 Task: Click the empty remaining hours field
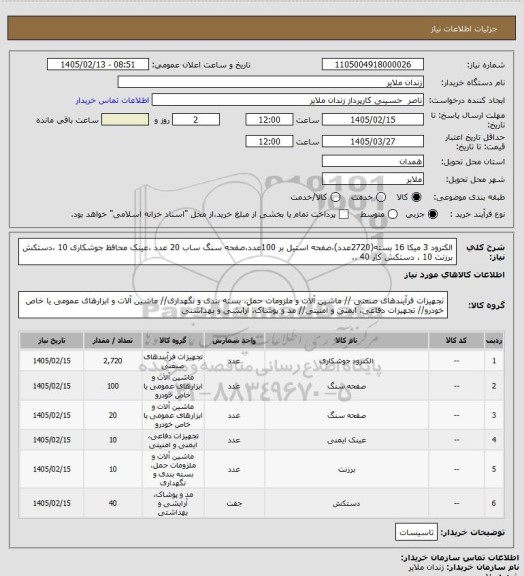pos(125,120)
